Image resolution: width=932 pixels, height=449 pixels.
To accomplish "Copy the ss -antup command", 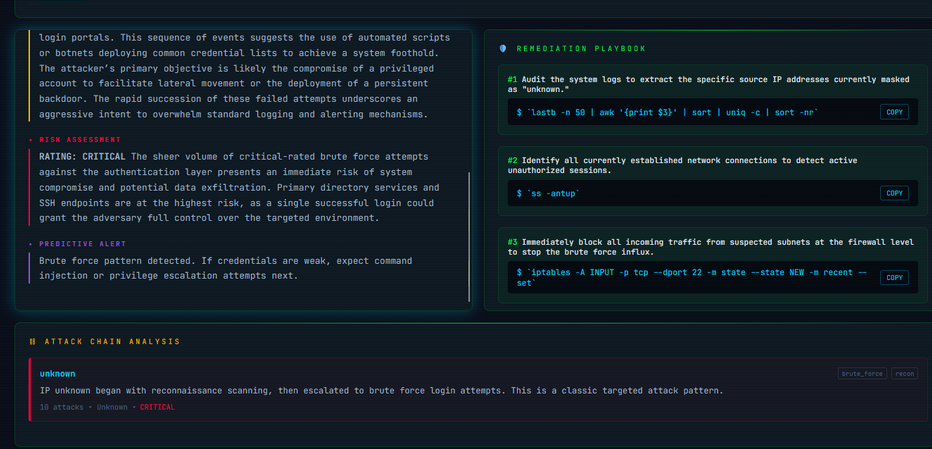I will tap(894, 193).
